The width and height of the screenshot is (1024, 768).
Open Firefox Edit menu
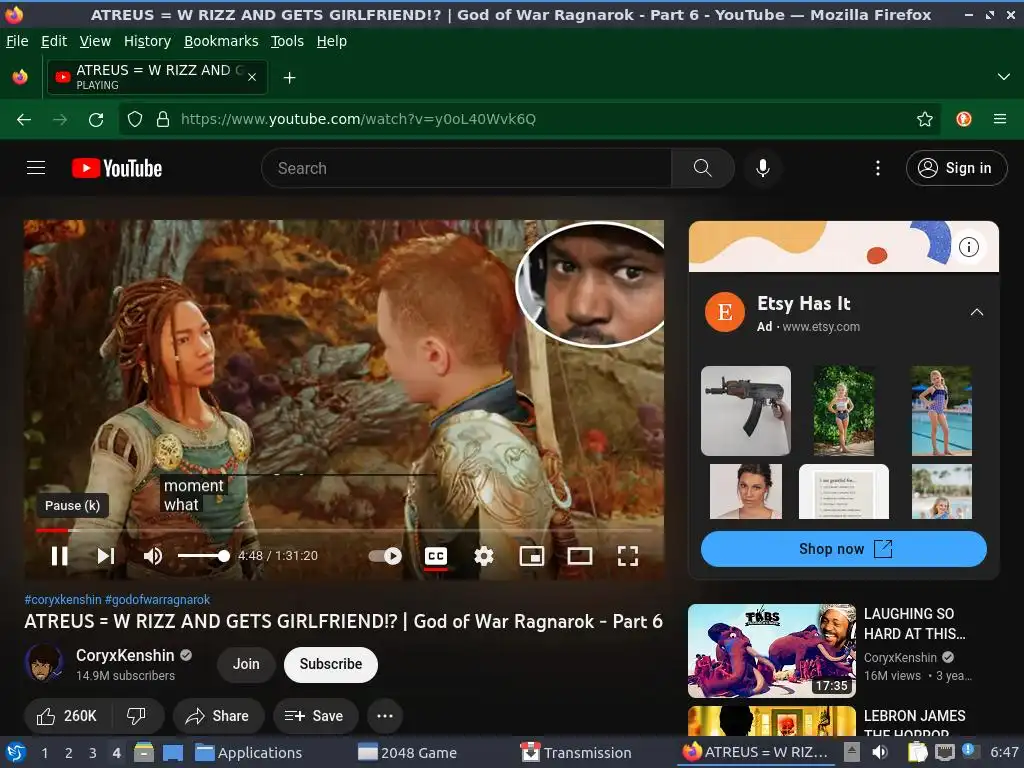click(54, 41)
